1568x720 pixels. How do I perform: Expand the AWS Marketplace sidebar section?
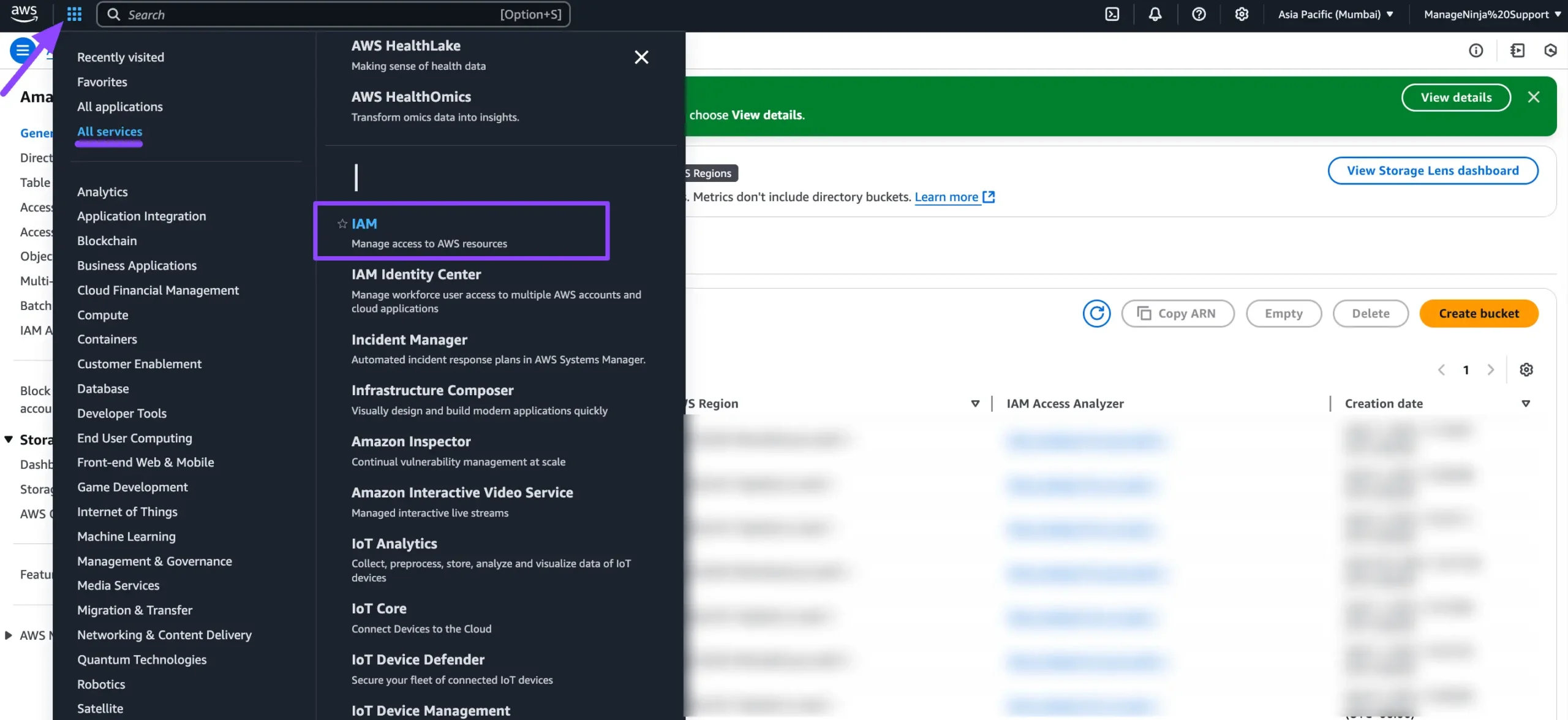pos(9,635)
